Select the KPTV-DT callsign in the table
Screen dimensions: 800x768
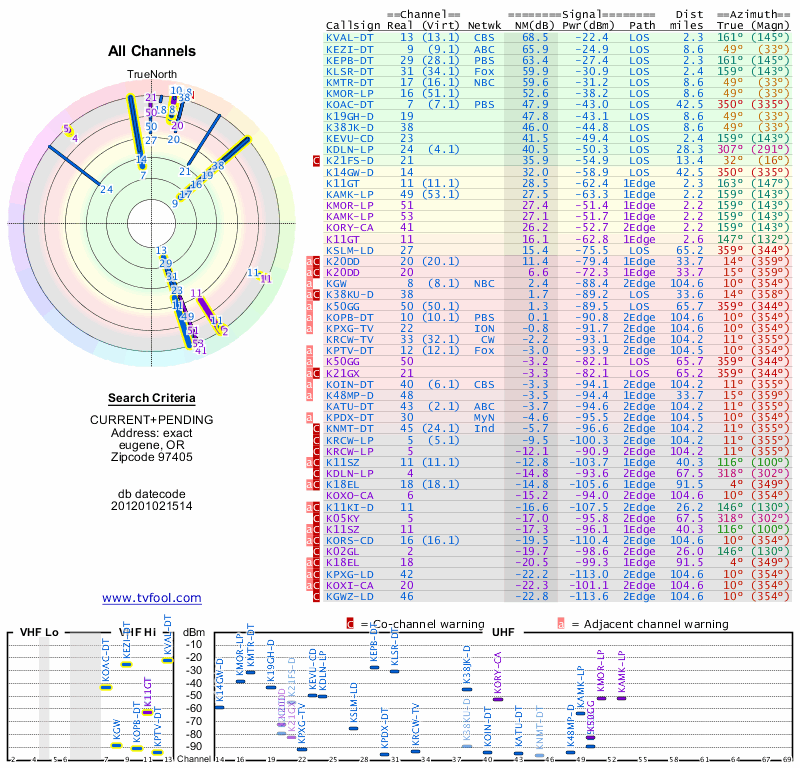349,350
